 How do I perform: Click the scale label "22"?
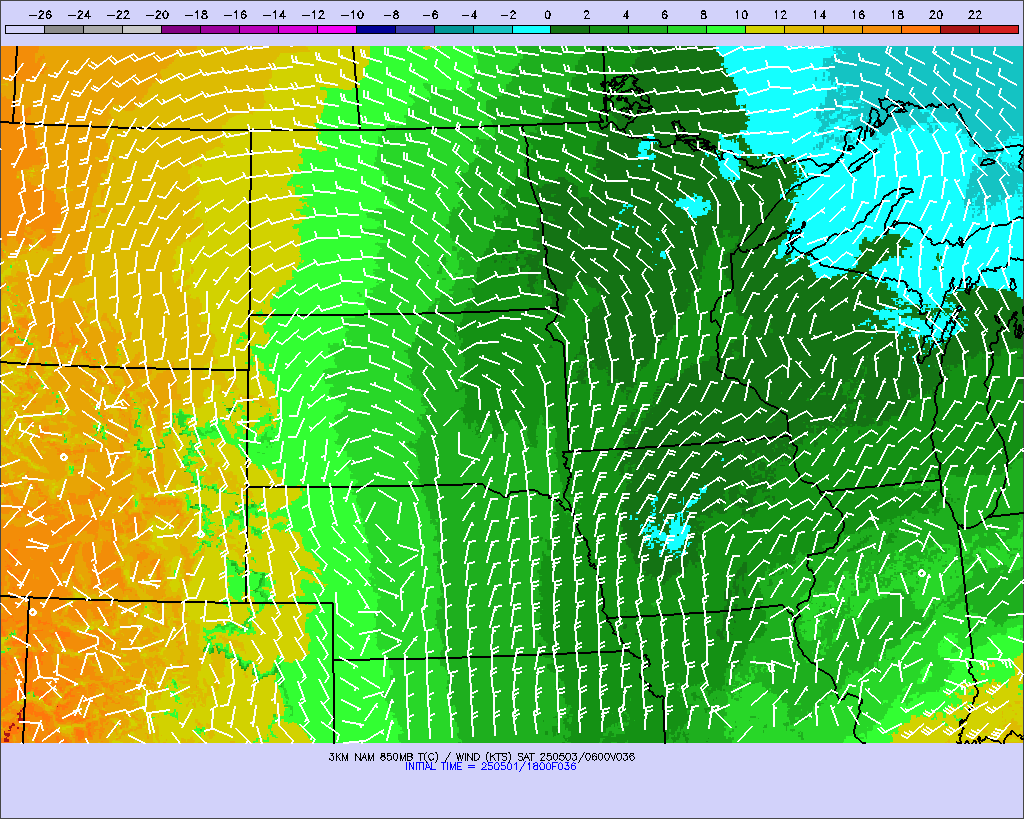(975, 15)
